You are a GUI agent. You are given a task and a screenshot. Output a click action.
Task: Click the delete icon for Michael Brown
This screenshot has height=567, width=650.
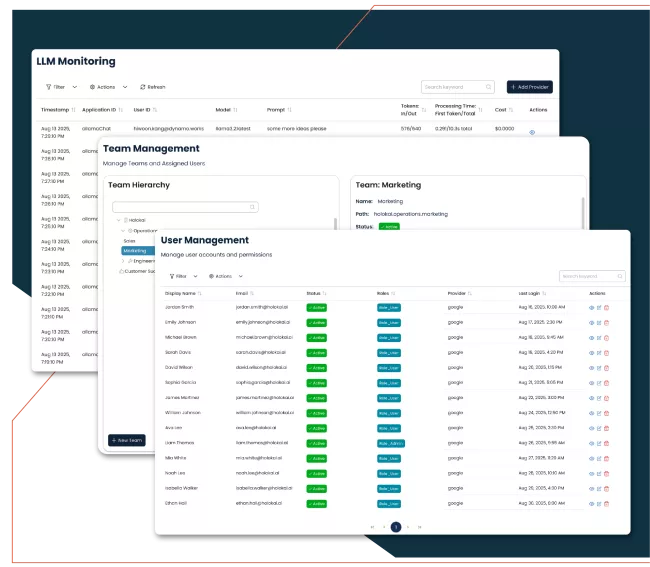click(606, 337)
